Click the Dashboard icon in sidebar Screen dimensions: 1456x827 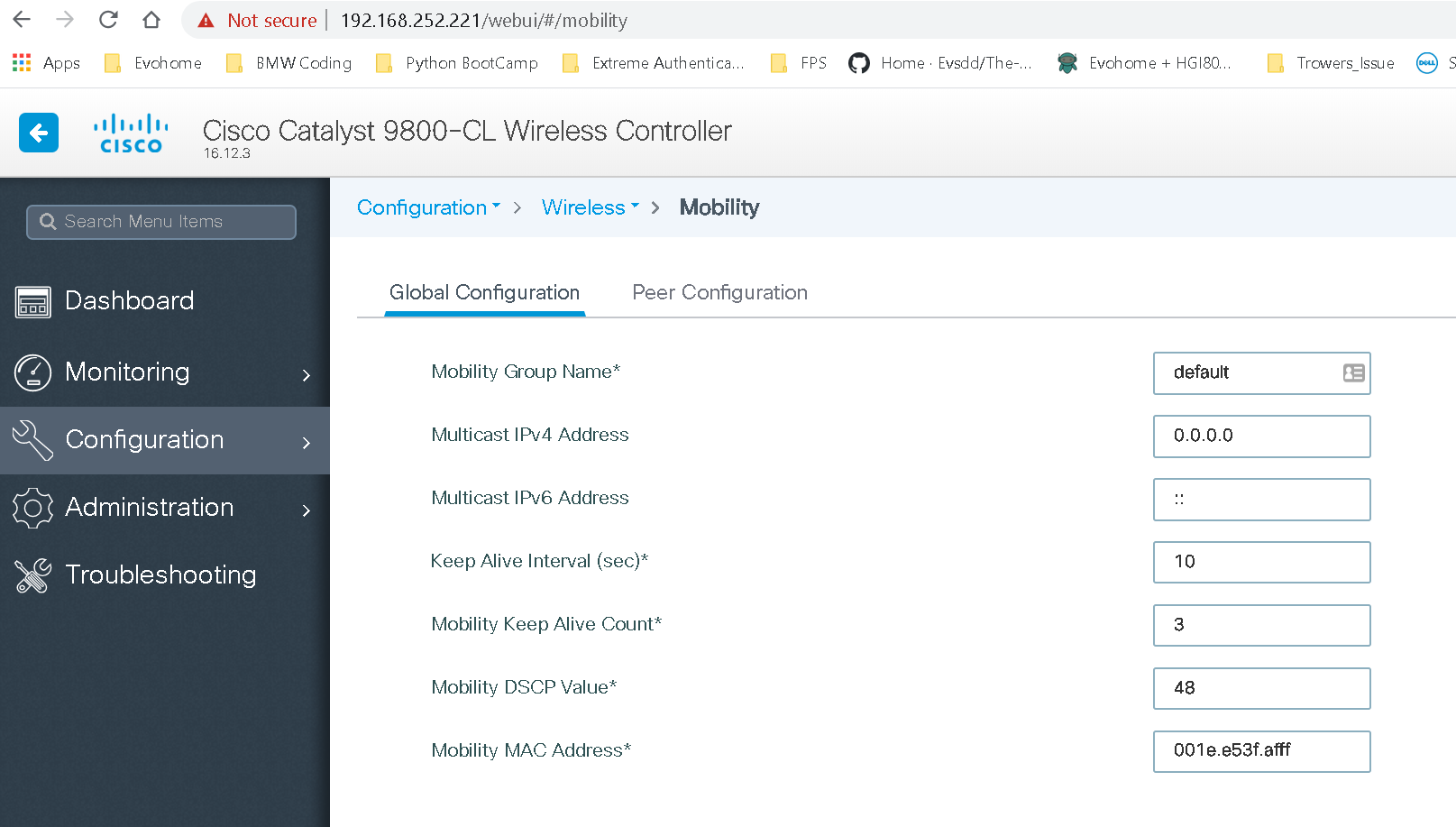click(33, 301)
